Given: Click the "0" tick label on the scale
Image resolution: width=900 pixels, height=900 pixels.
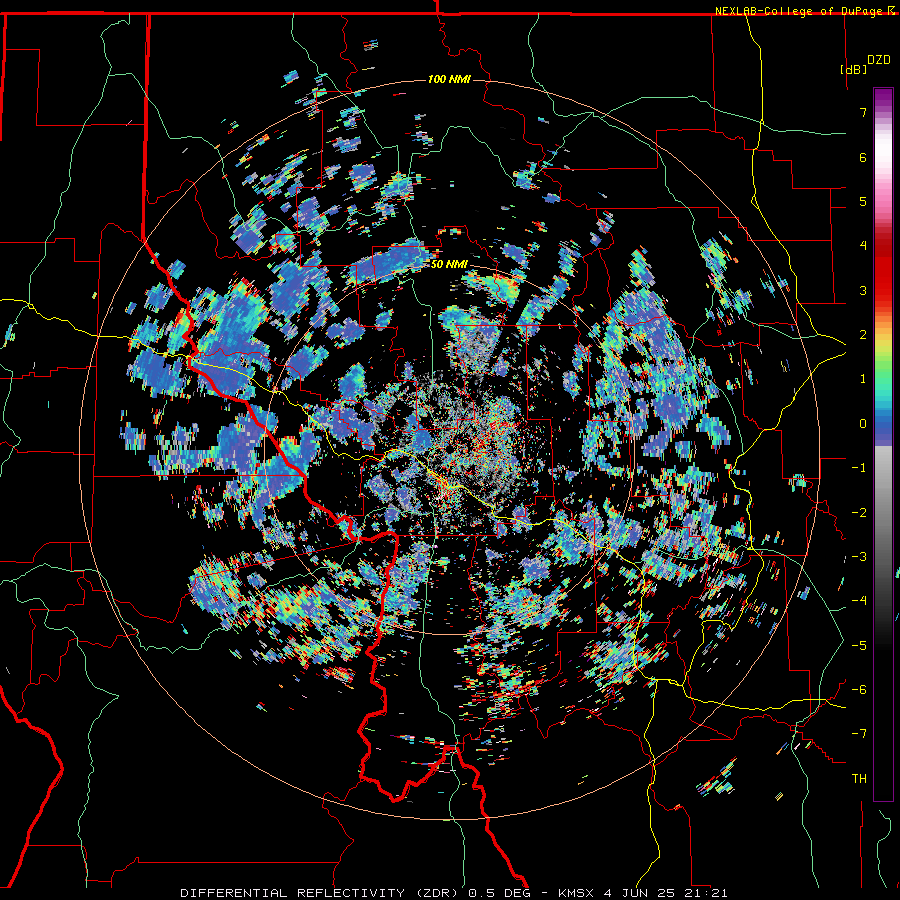Looking at the screenshot, I should [x=863, y=424].
